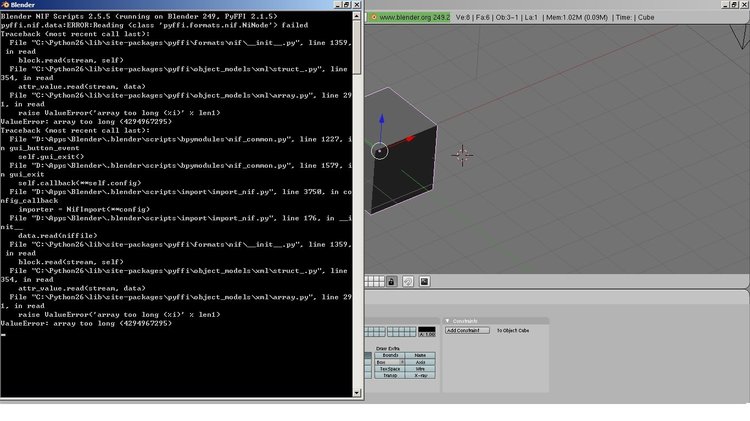
Task: Click the 'pyffi.nif.data:ERROR:Reading' console line
Action: [x=154, y=25]
